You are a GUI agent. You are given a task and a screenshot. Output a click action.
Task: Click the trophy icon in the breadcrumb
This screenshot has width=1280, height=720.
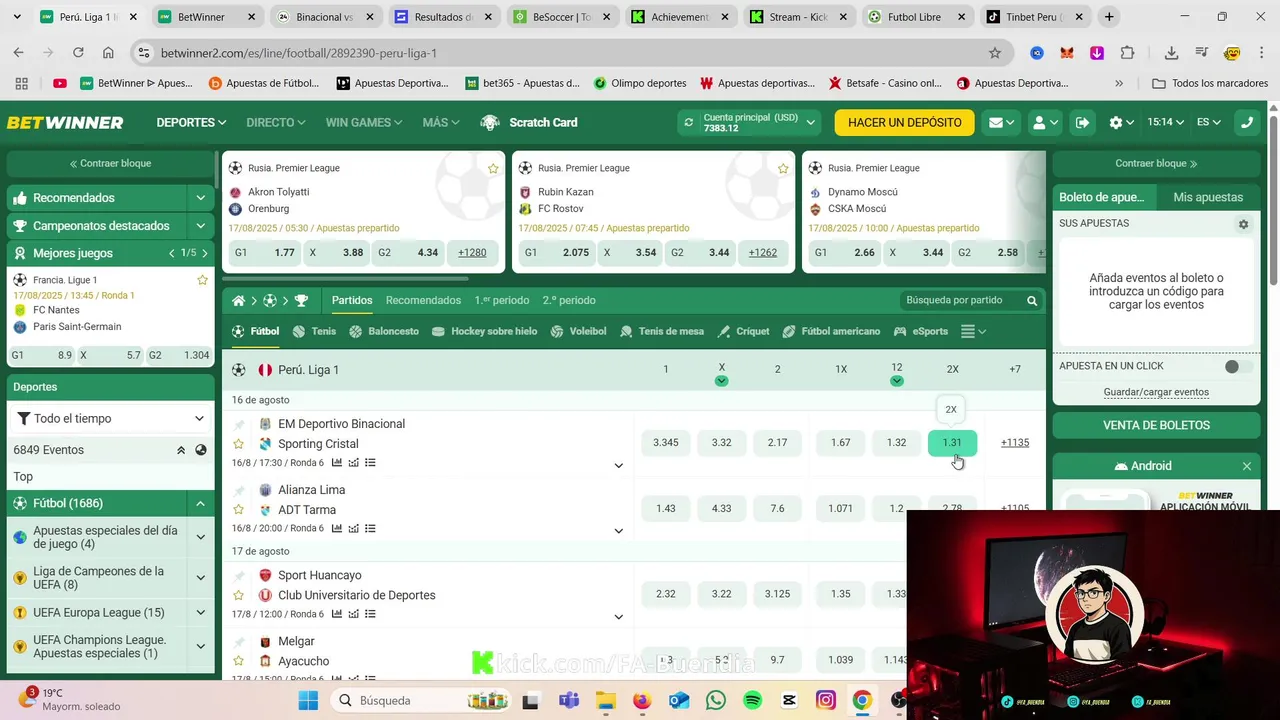(301, 300)
